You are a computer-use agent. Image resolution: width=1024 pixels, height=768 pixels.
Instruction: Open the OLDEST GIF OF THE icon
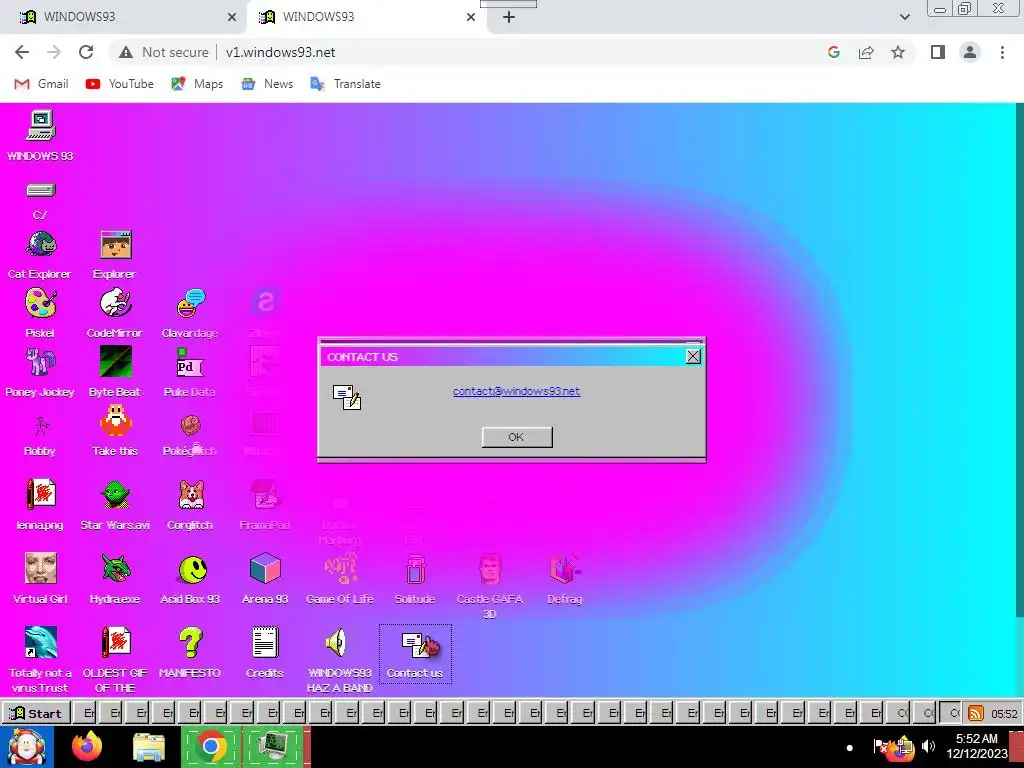(x=115, y=660)
